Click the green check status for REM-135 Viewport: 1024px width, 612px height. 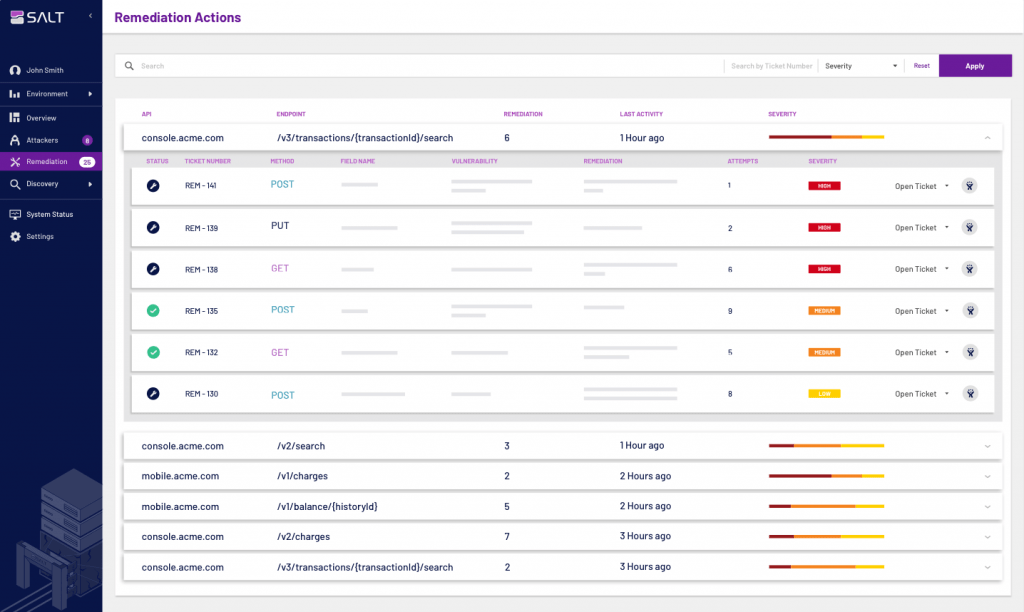(x=153, y=311)
